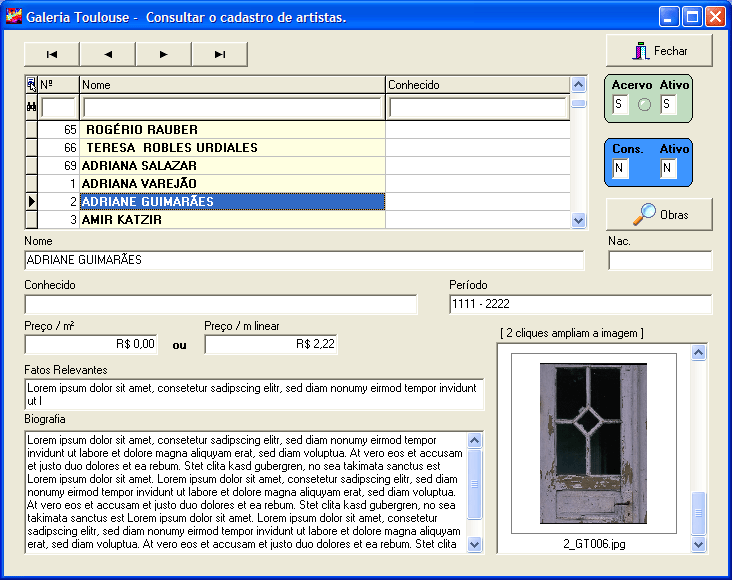Click the Preço / m linear field
732x580 pixels.
271,344
